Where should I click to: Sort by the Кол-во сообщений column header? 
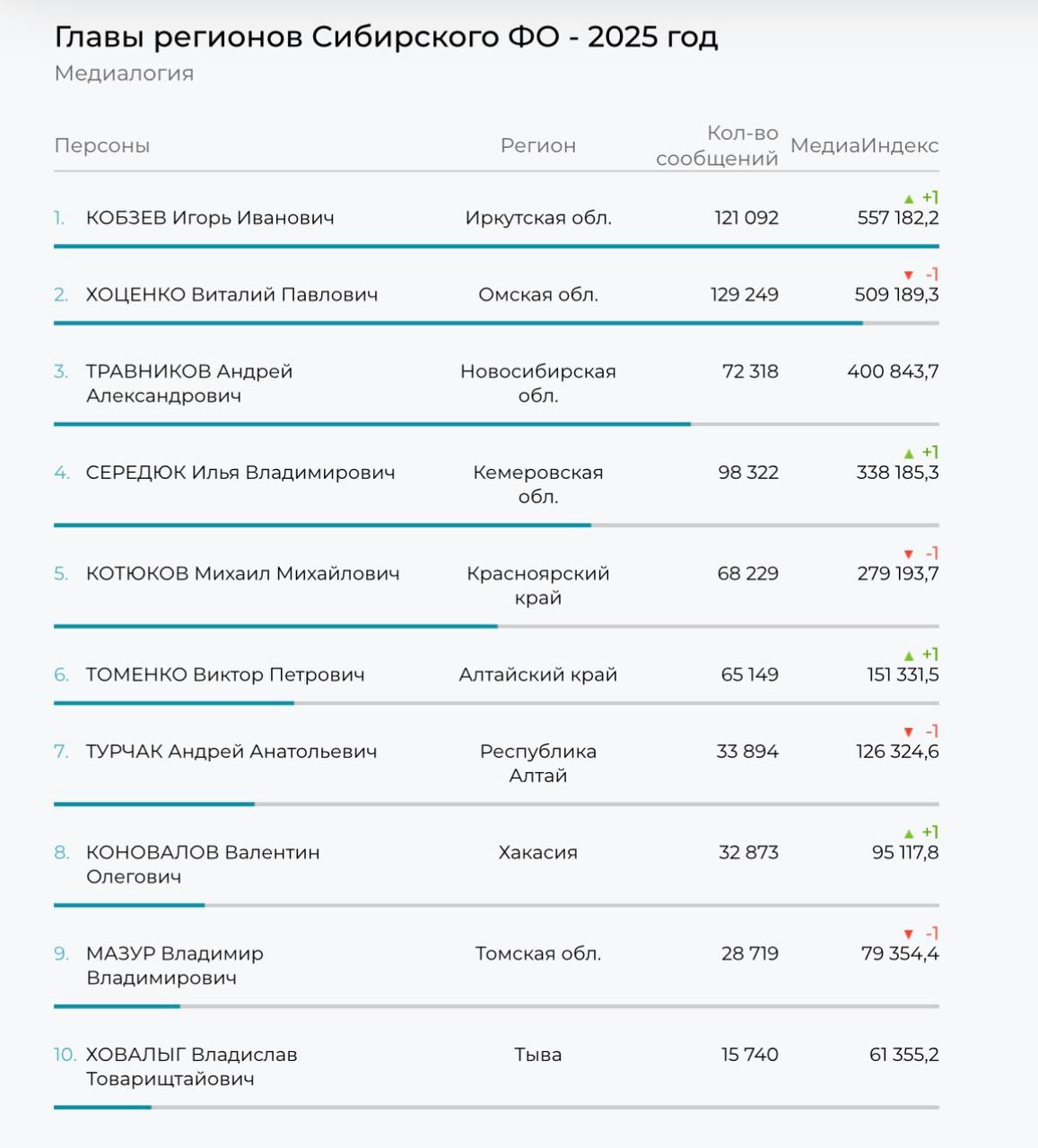[718, 145]
